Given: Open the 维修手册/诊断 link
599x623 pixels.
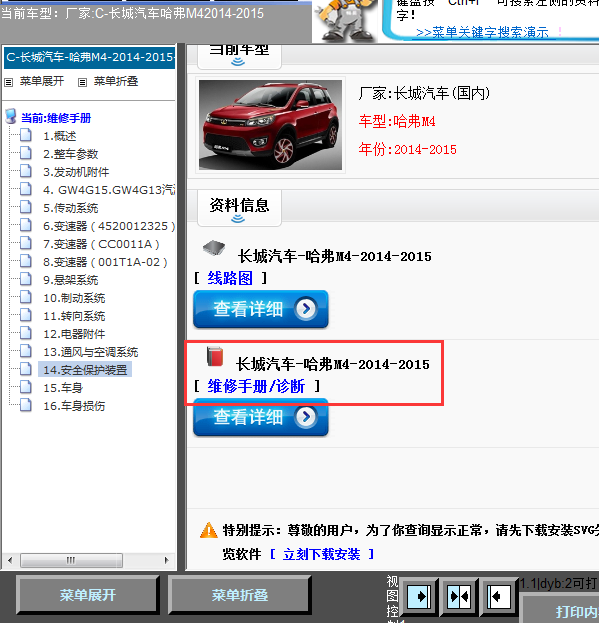Looking at the screenshot, I should (256, 386).
